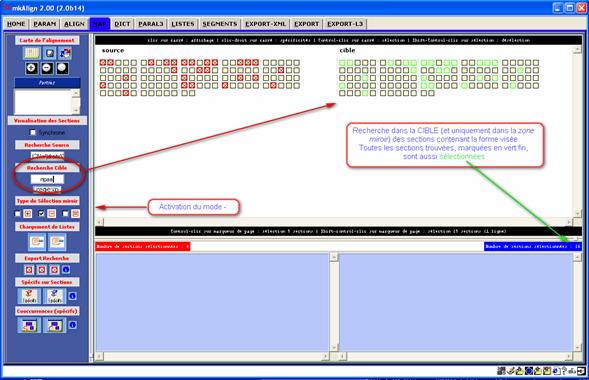Click the zoom in plus icon
Screen dimensions: 589x380
pyautogui.click(x=32, y=68)
